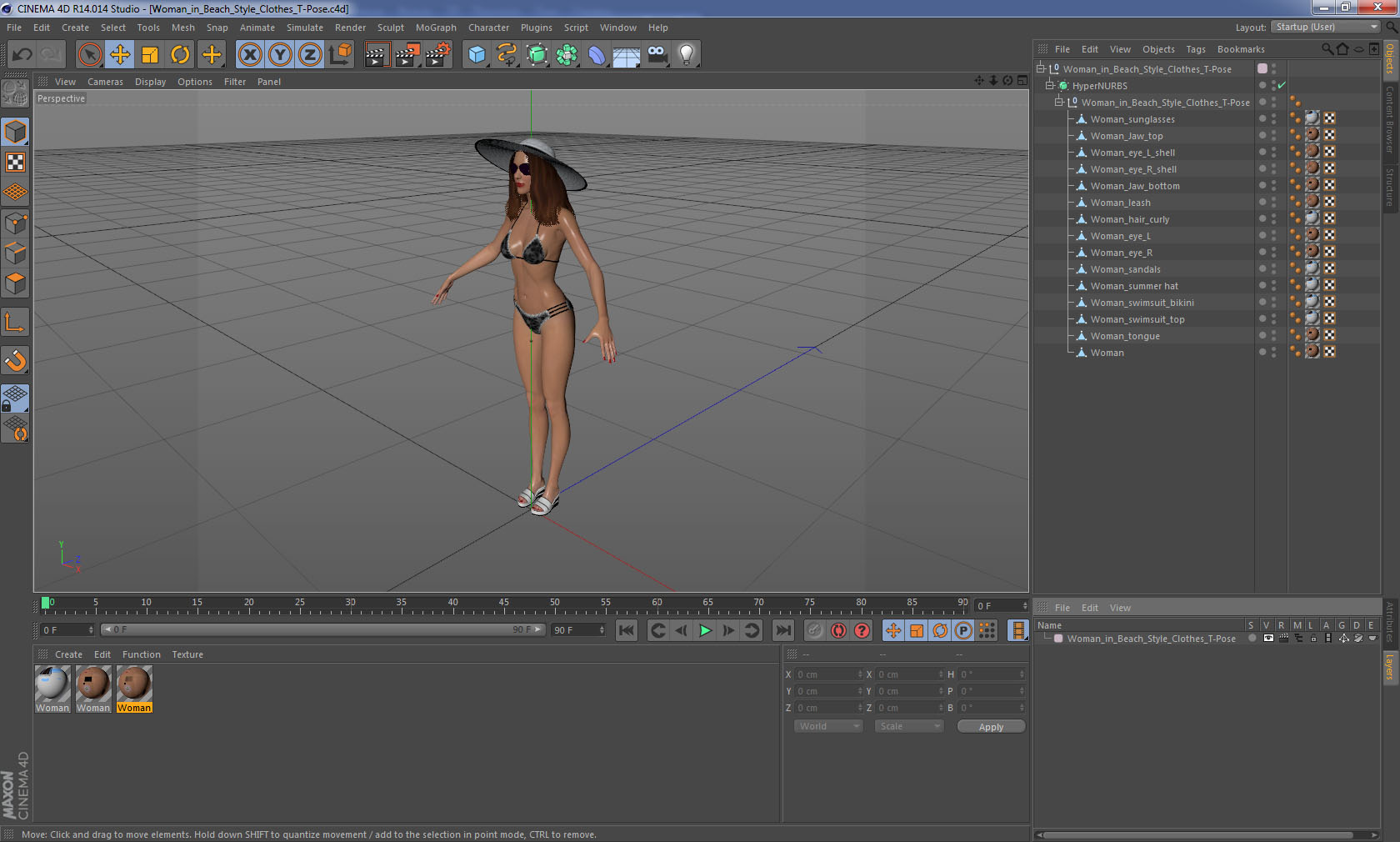Open the Layout dropdown

(x=1326, y=27)
